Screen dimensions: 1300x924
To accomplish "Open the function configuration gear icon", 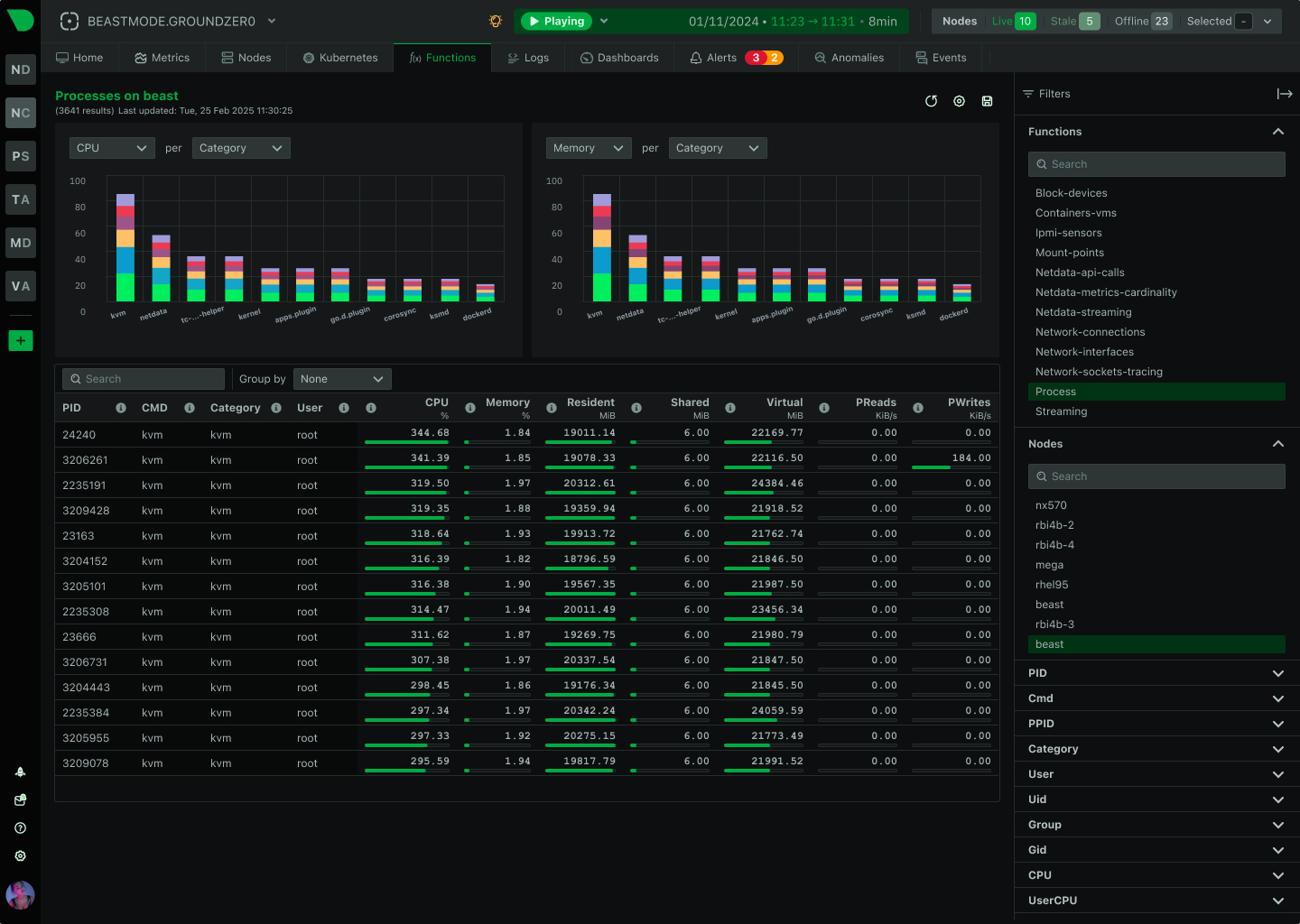I will [x=959, y=101].
